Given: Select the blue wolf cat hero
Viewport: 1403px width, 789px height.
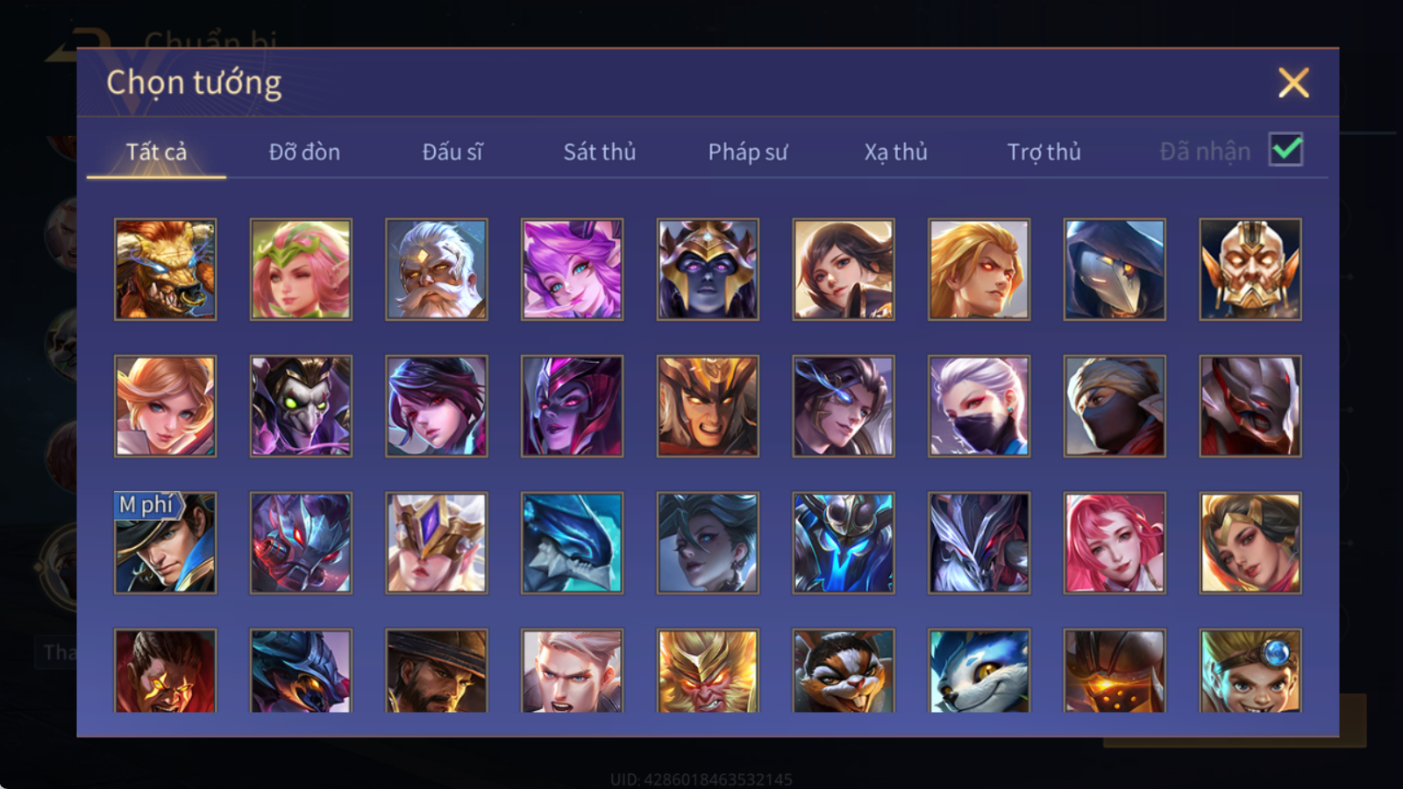Looking at the screenshot, I should [979, 671].
